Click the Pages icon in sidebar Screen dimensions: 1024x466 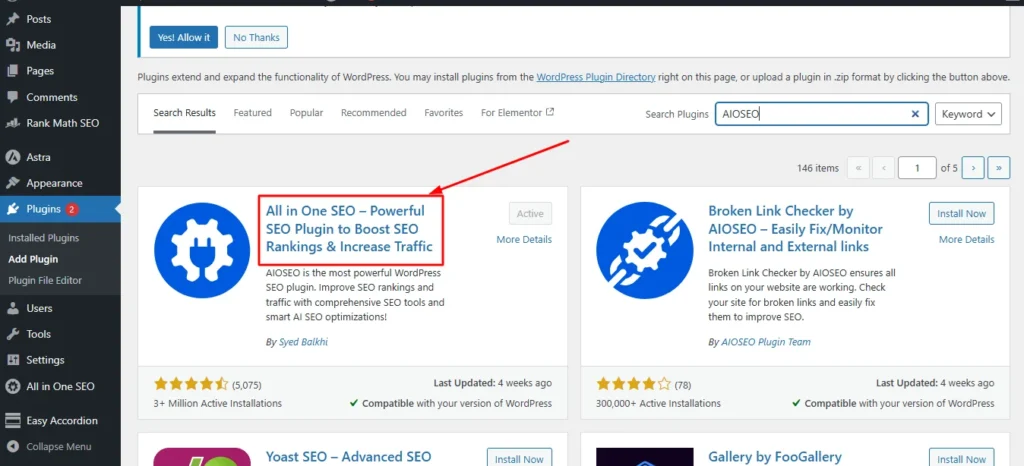click(x=12, y=71)
